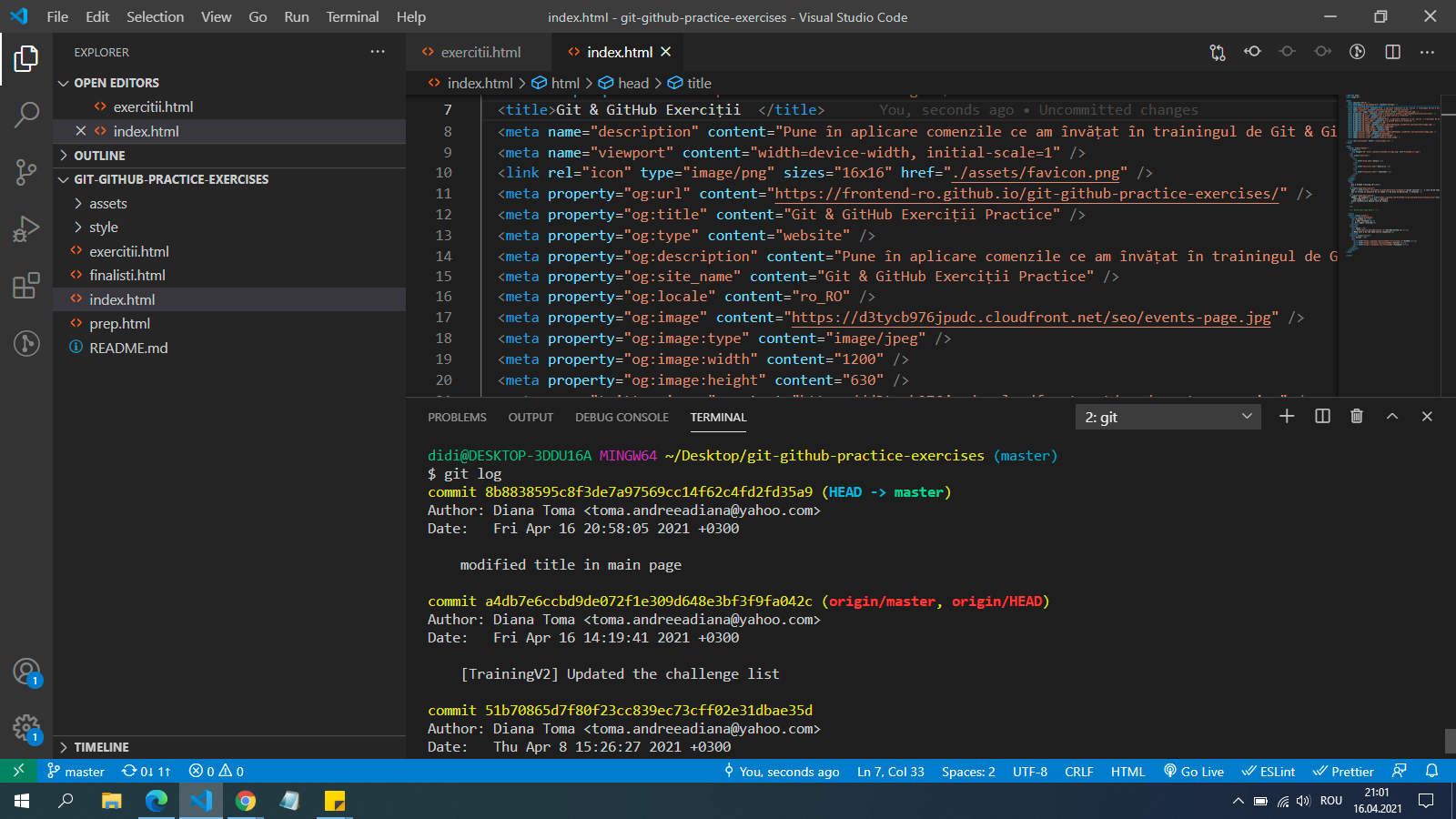1456x819 pixels.
Task: Open the terminal selector dropdown '2: git'
Action: click(1168, 417)
